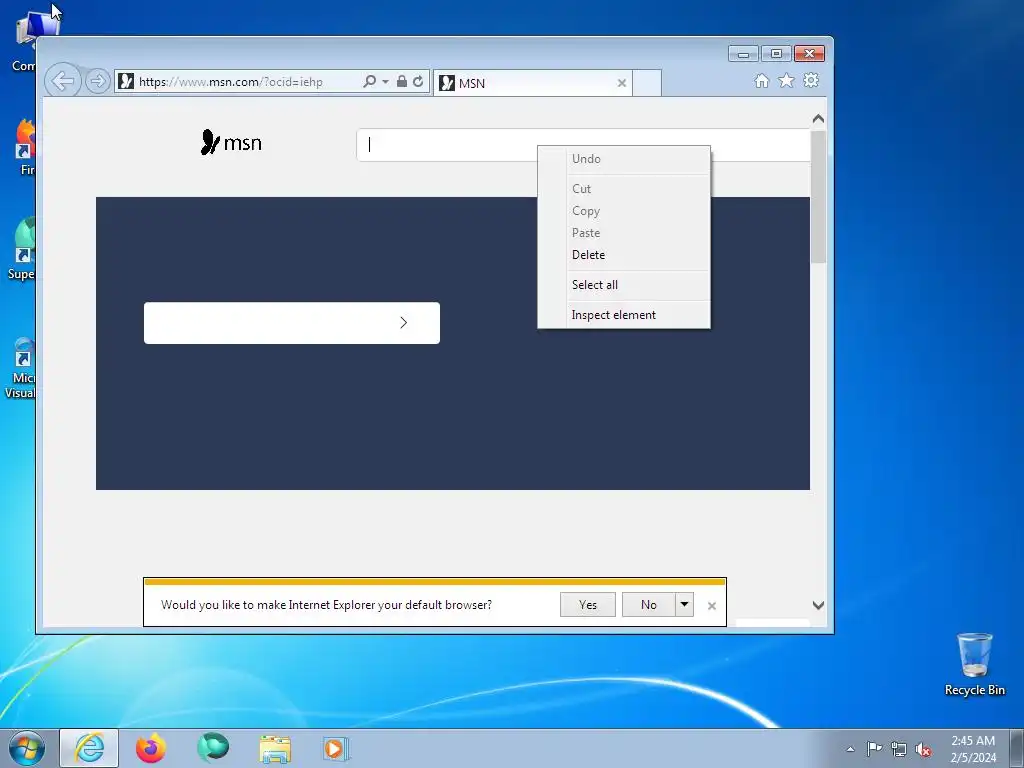Click Internet Explorer taskbar icon
This screenshot has height=768, width=1024.
(89, 748)
